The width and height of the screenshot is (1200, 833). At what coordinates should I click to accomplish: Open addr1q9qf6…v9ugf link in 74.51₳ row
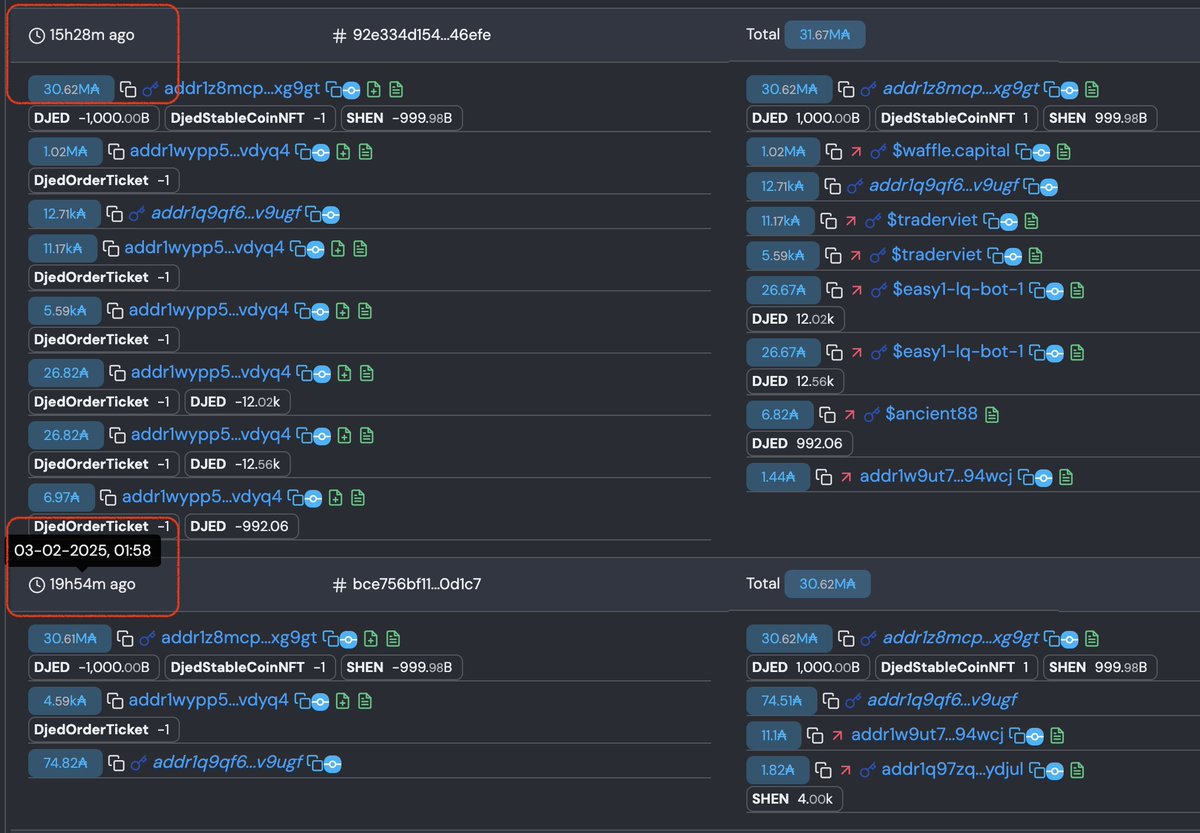point(942,701)
